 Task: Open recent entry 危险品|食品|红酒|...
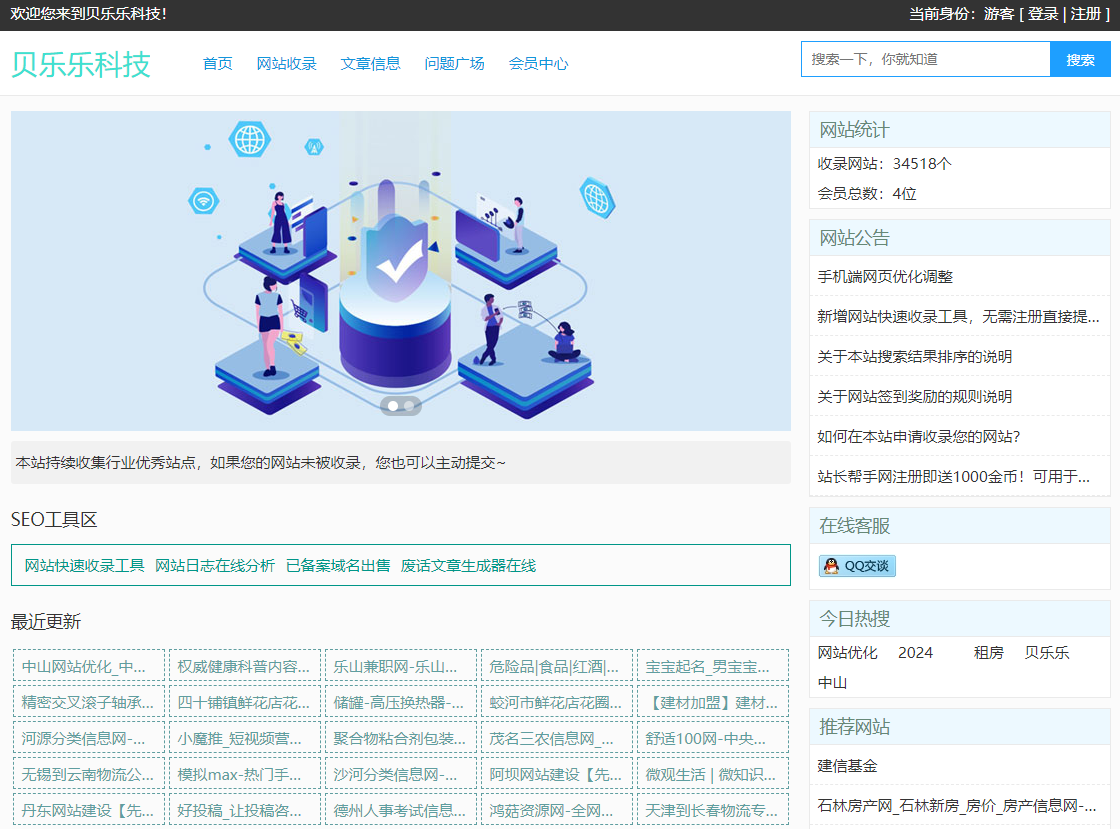[557, 666]
